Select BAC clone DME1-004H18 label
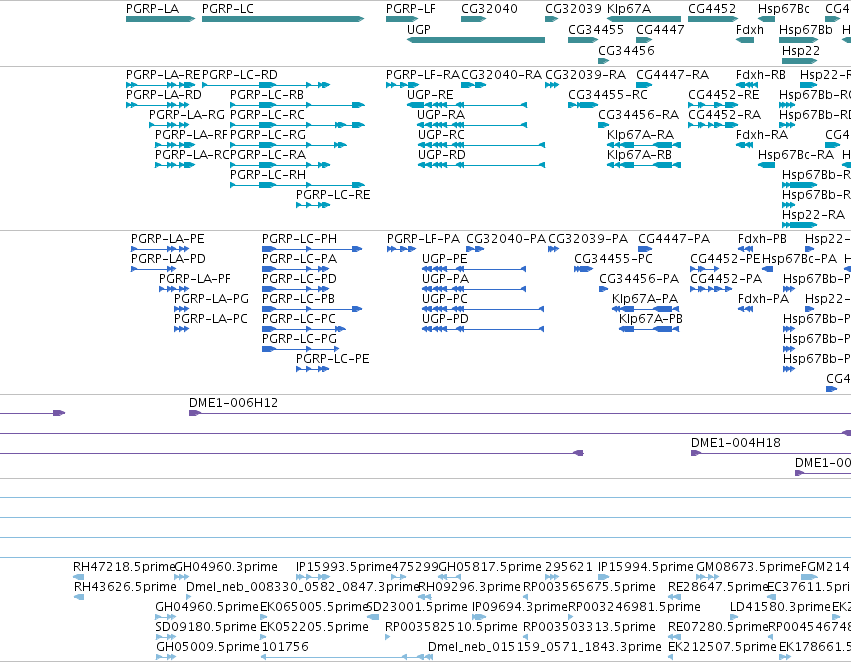Image resolution: width=851 pixels, height=662 pixels. [x=735, y=443]
